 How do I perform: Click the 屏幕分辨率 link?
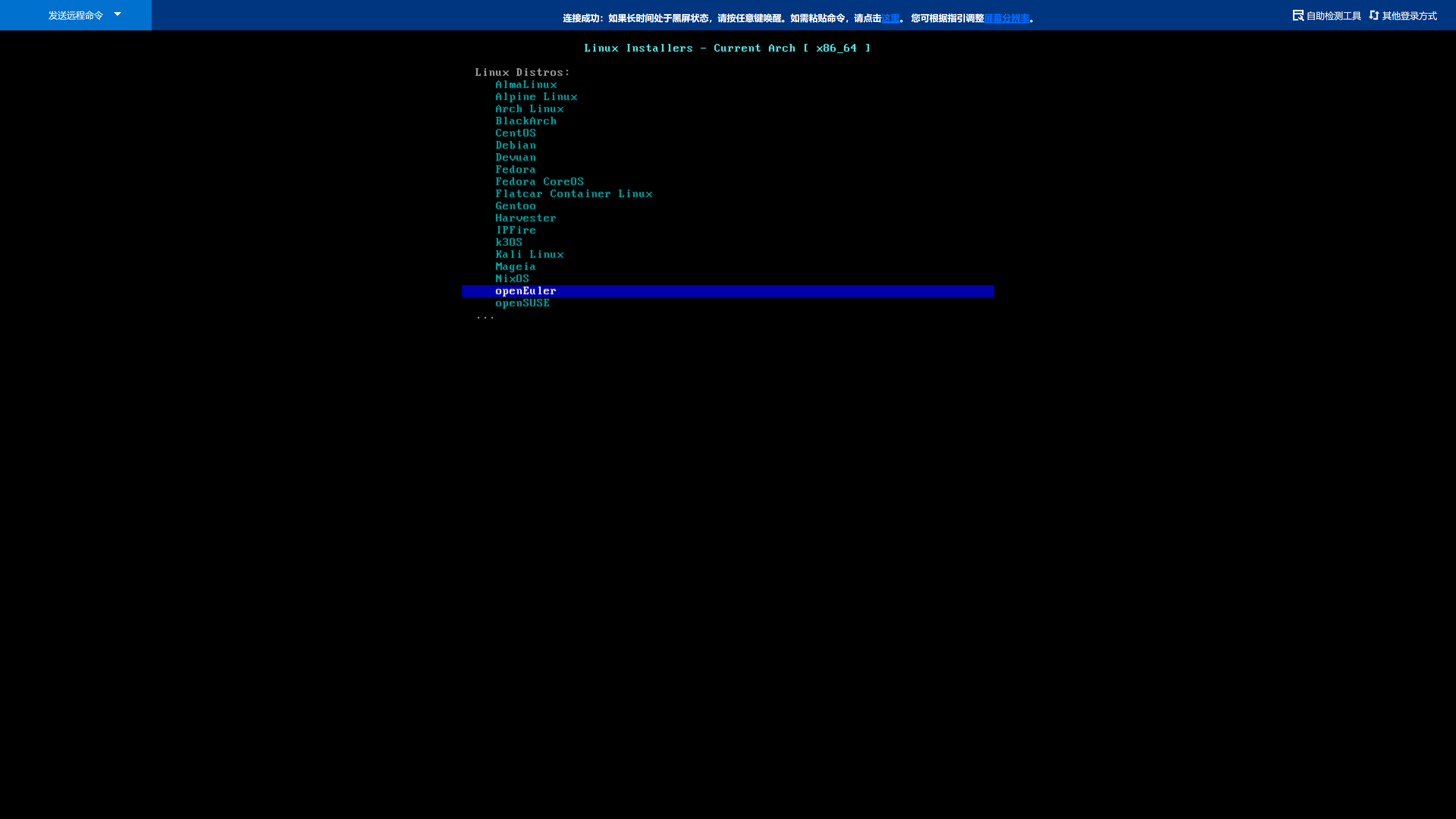point(1007,18)
